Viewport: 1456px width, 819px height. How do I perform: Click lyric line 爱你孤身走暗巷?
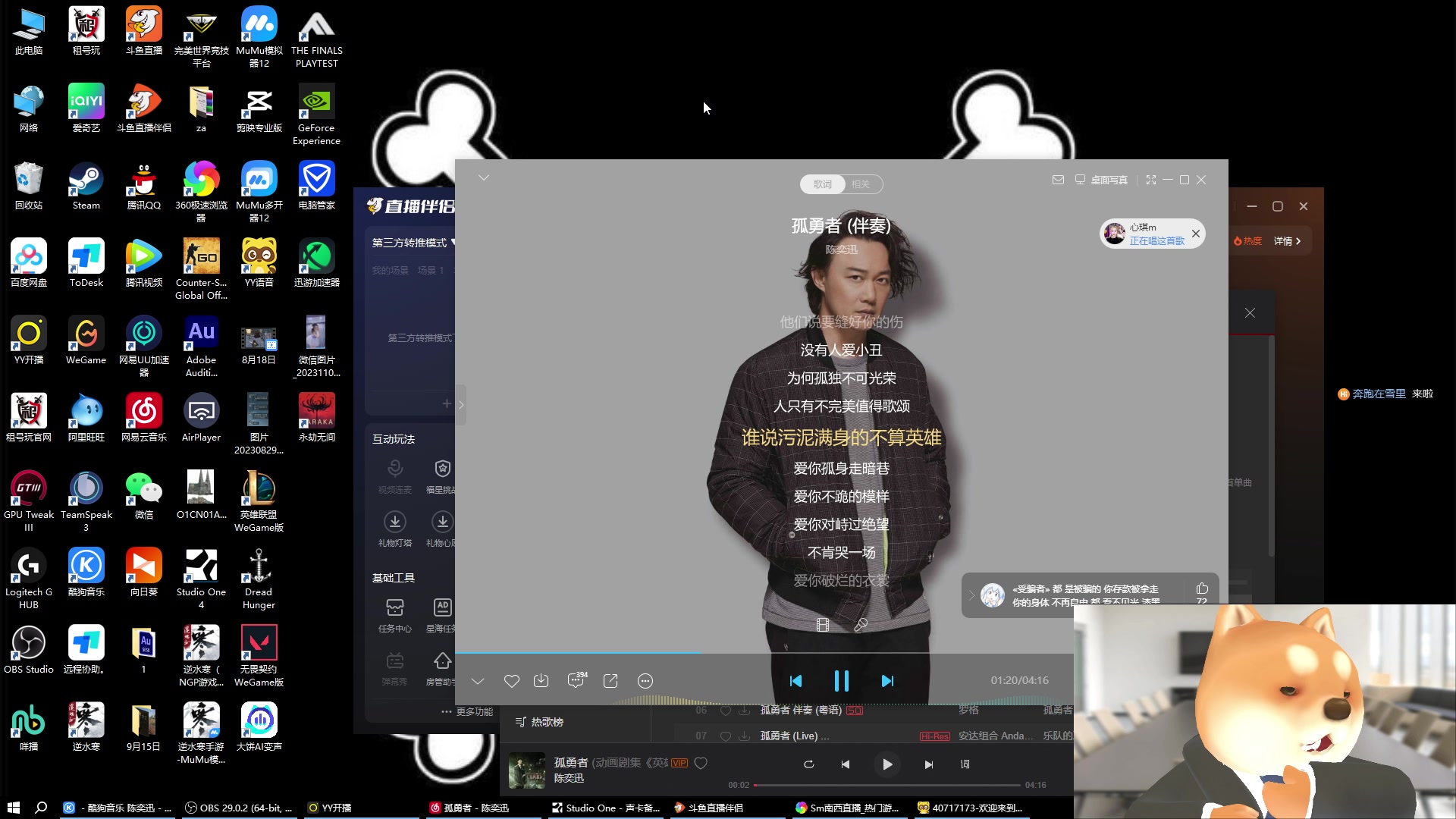[841, 469]
